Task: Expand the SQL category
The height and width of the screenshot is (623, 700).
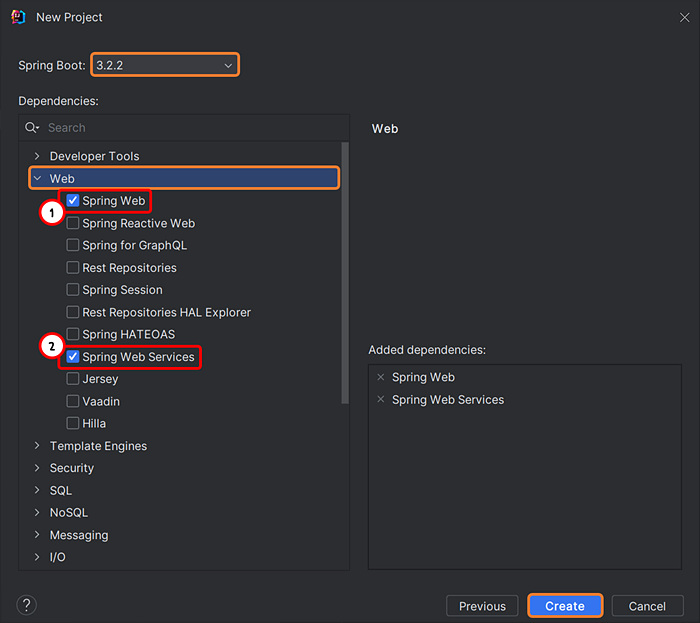Action: click(x=37, y=490)
